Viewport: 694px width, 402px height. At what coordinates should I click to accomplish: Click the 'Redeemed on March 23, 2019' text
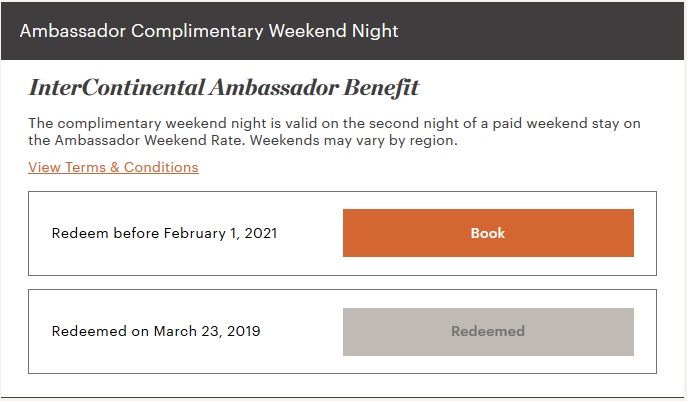tap(155, 331)
